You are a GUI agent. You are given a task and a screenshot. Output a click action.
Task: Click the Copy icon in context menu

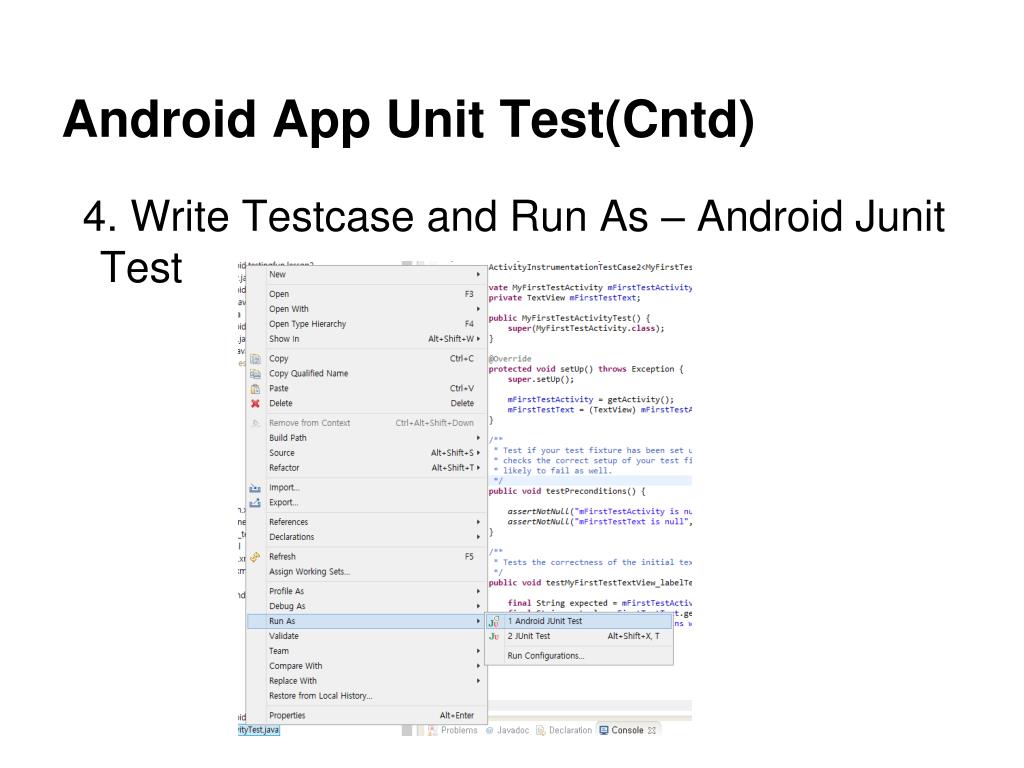click(x=255, y=359)
